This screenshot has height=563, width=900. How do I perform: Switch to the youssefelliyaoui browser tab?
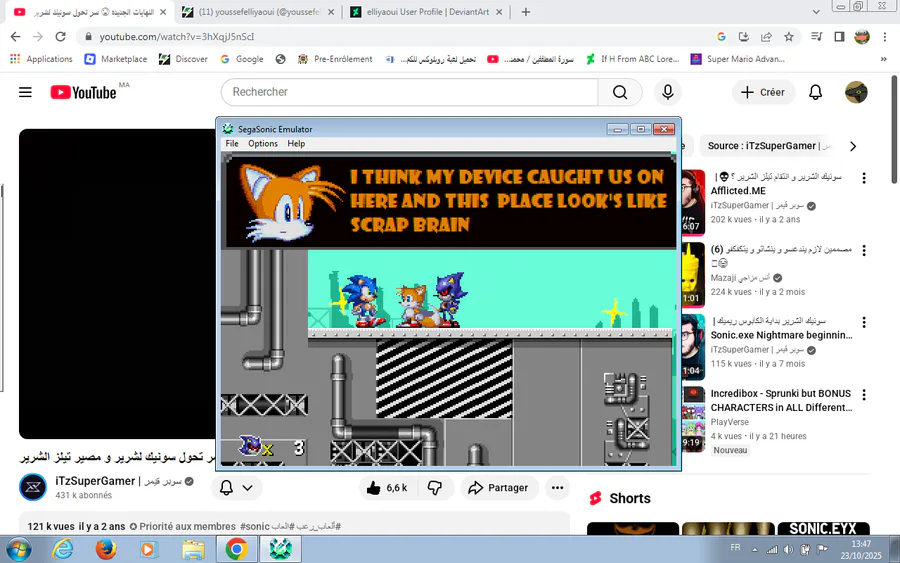point(258,12)
